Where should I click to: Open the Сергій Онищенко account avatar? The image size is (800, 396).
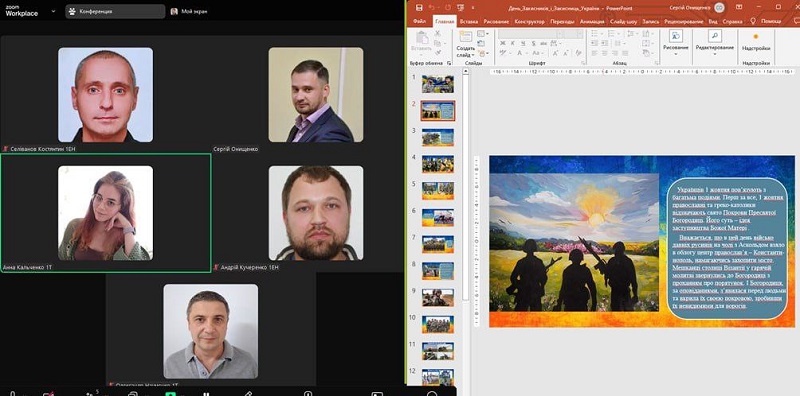click(x=719, y=8)
